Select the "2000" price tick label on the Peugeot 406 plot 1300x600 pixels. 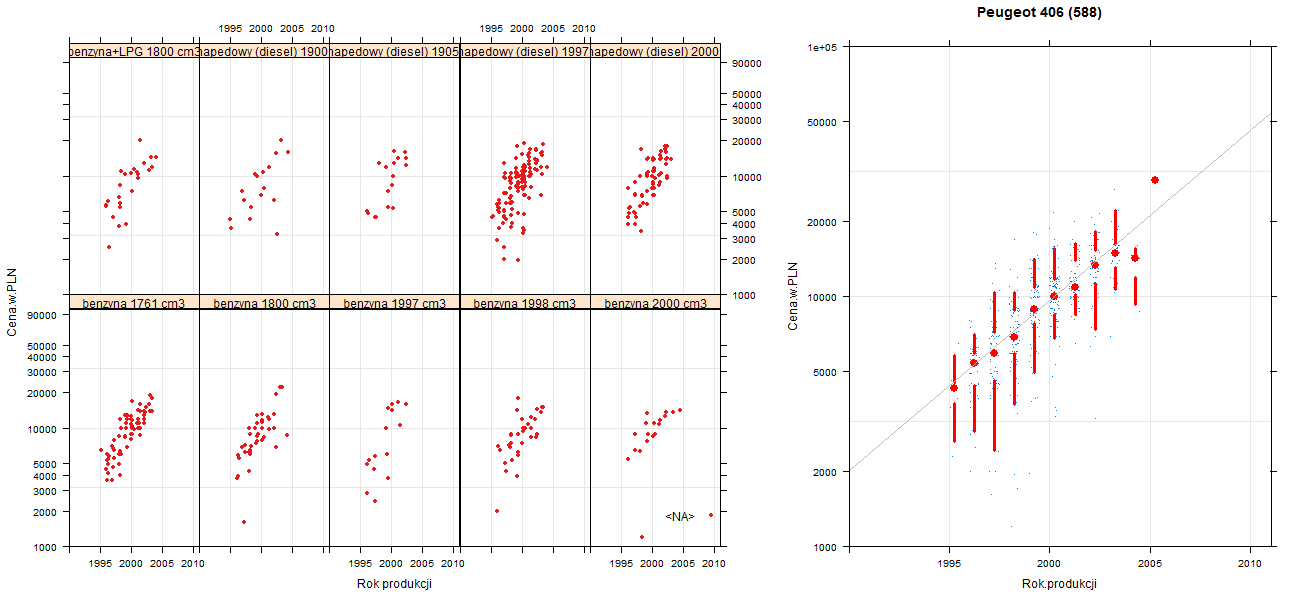pos(825,471)
